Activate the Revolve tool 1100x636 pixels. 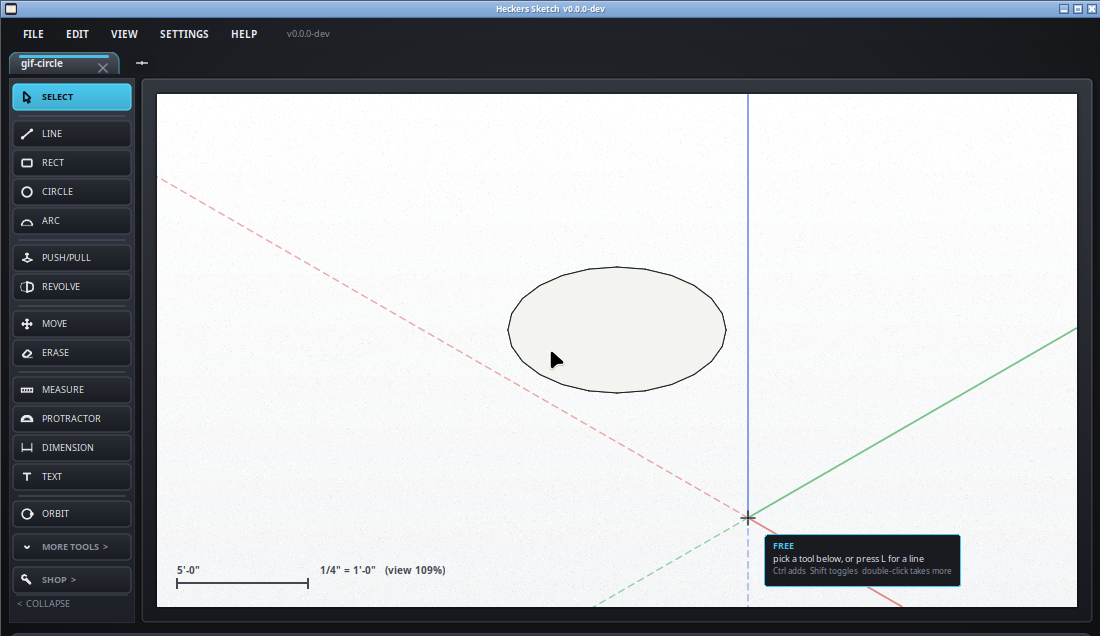tap(72, 287)
